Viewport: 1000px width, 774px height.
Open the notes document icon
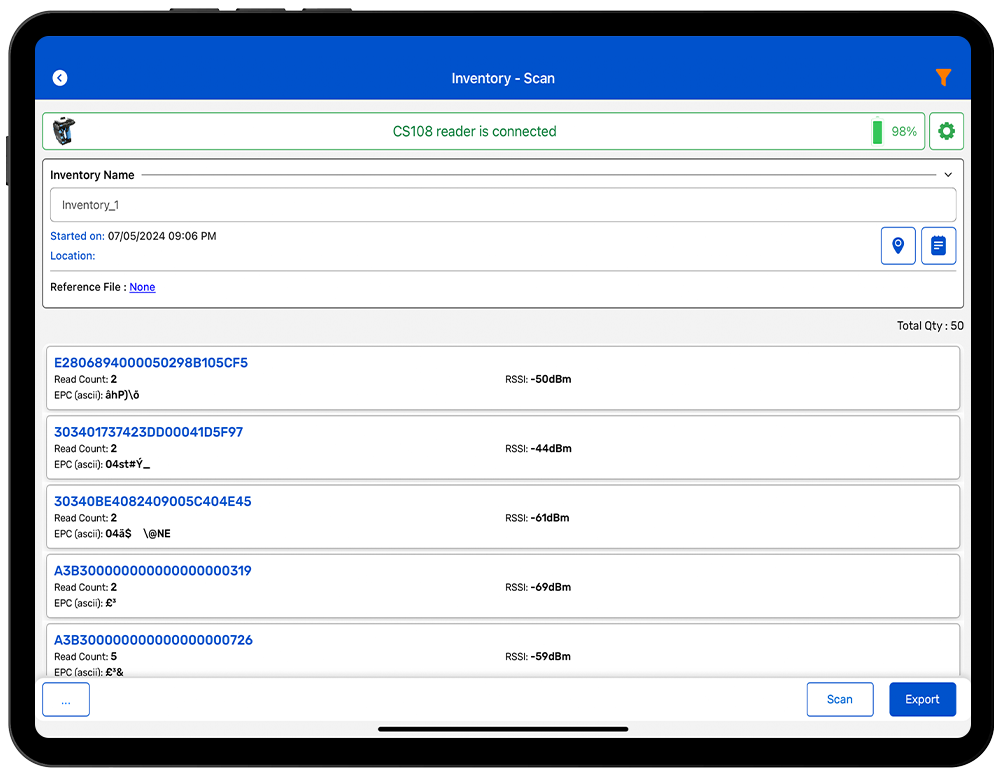tap(938, 245)
